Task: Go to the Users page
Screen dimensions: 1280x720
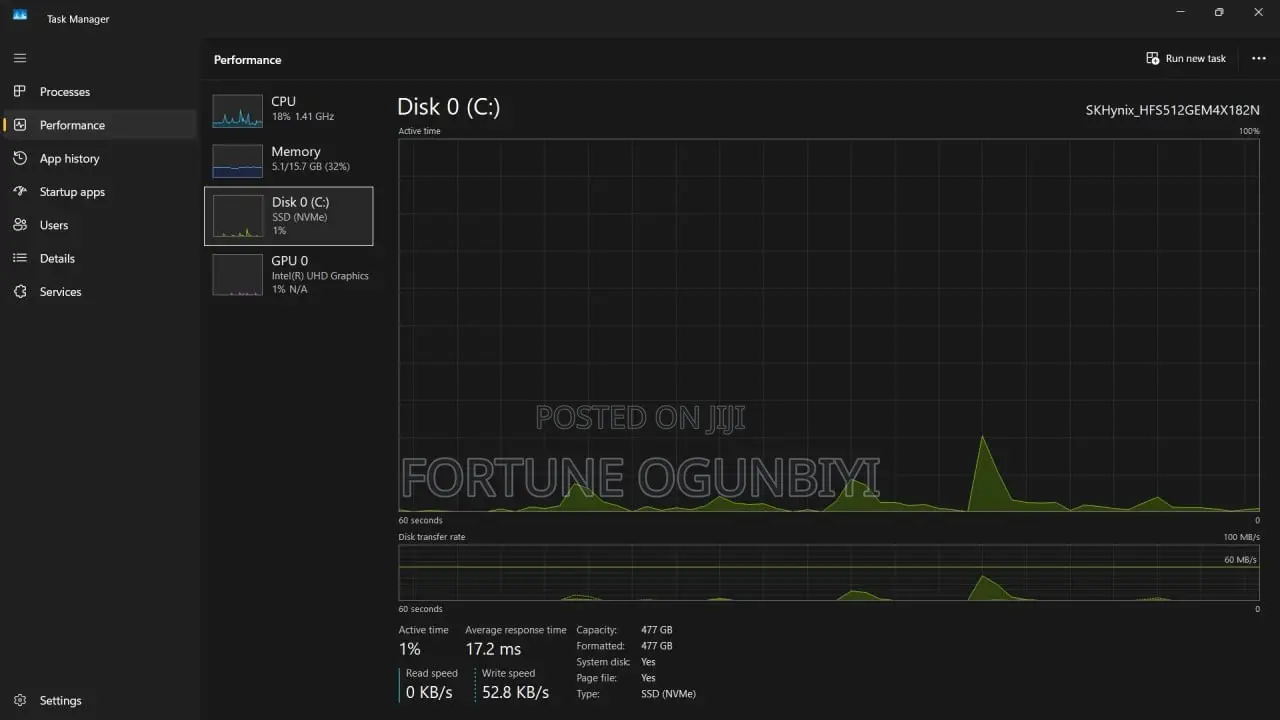Action: tap(100, 225)
